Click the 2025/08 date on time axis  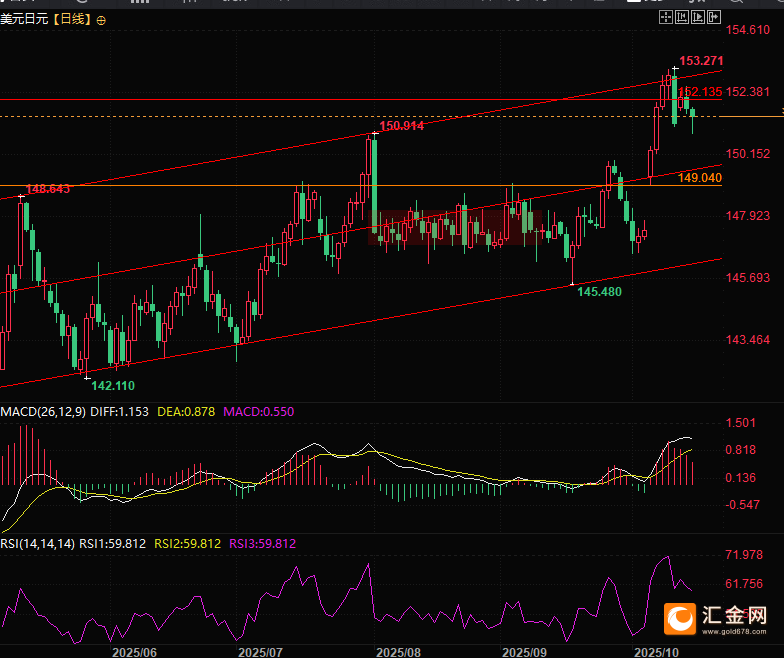398,650
